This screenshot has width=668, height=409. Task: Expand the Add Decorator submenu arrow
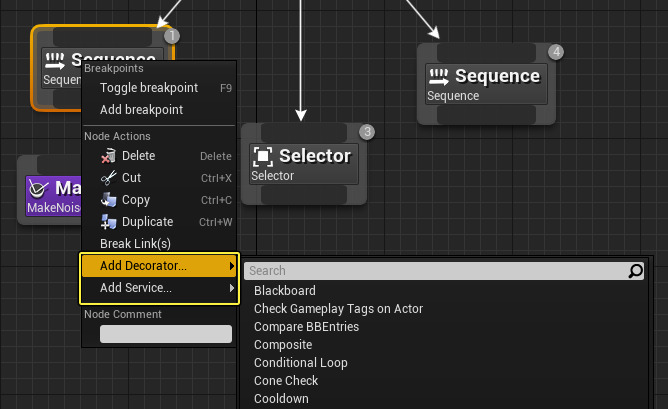point(232,266)
